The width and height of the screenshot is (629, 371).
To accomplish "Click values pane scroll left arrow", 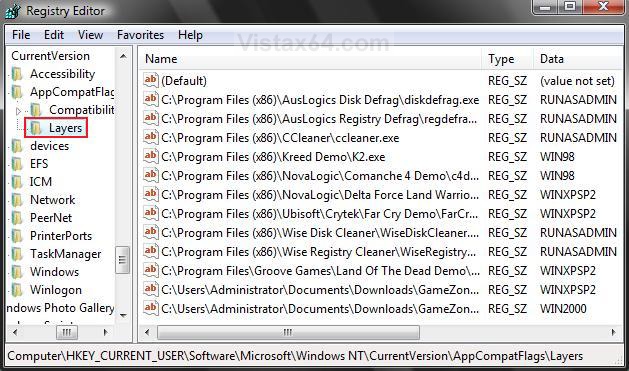I will tap(147, 332).
